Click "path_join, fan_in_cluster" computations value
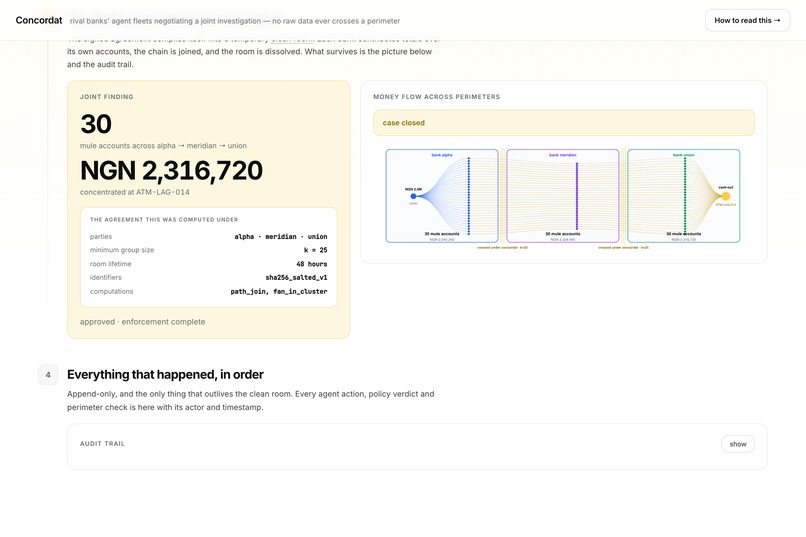This screenshot has width=806, height=537. [x=279, y=291]
